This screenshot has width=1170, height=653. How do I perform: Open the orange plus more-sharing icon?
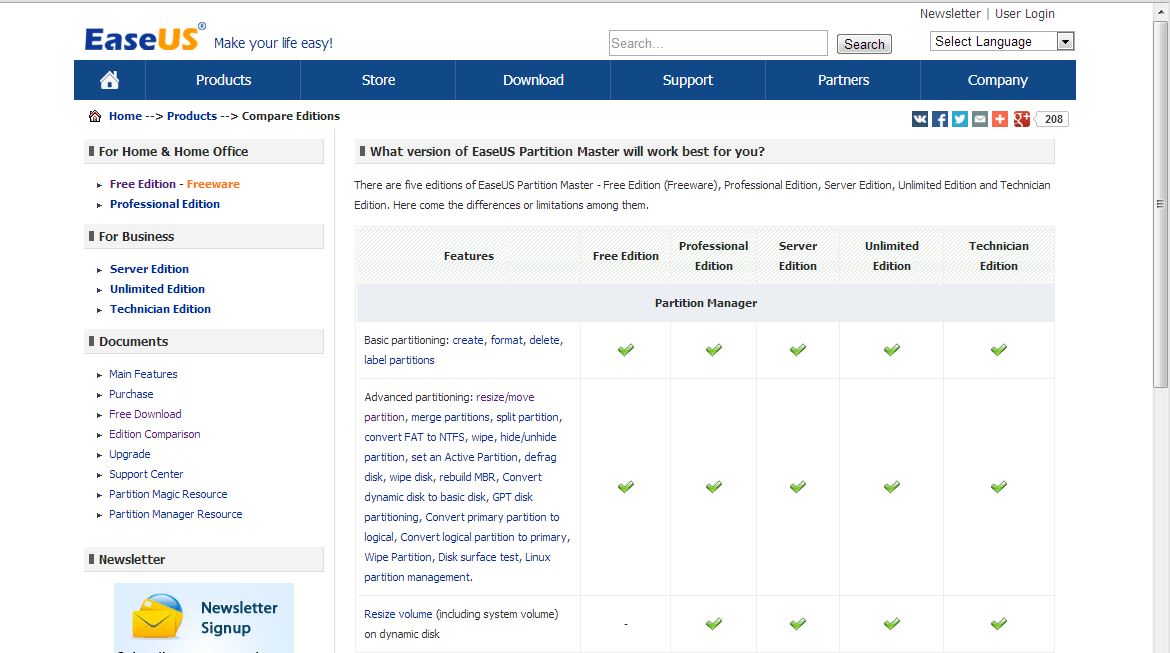1000,119
